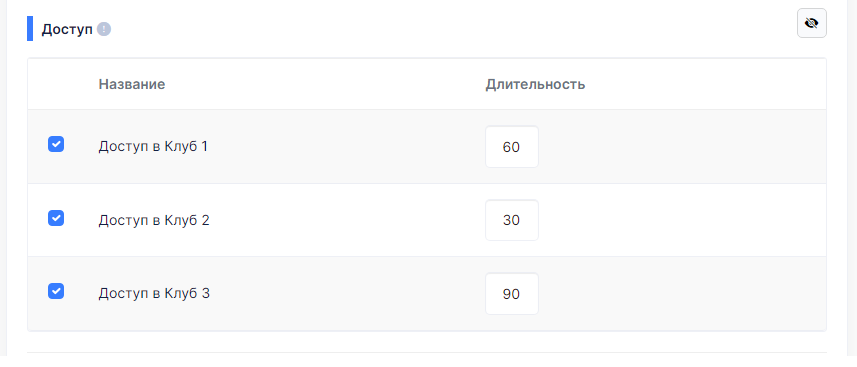The width and height of the screenshot is (857, 367).
Task: Click empty space right of the 30 field
Action: click(682, 220)
